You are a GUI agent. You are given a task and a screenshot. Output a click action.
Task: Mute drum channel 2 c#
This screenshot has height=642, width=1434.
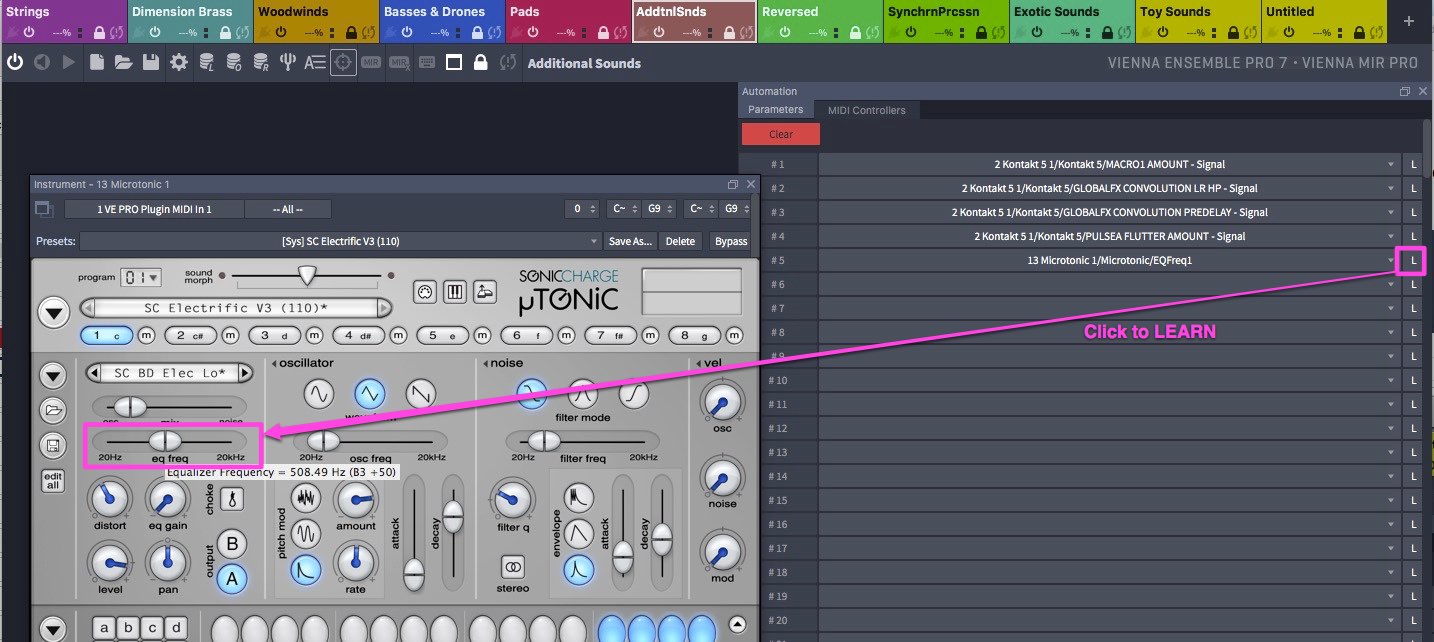[230, 335]
